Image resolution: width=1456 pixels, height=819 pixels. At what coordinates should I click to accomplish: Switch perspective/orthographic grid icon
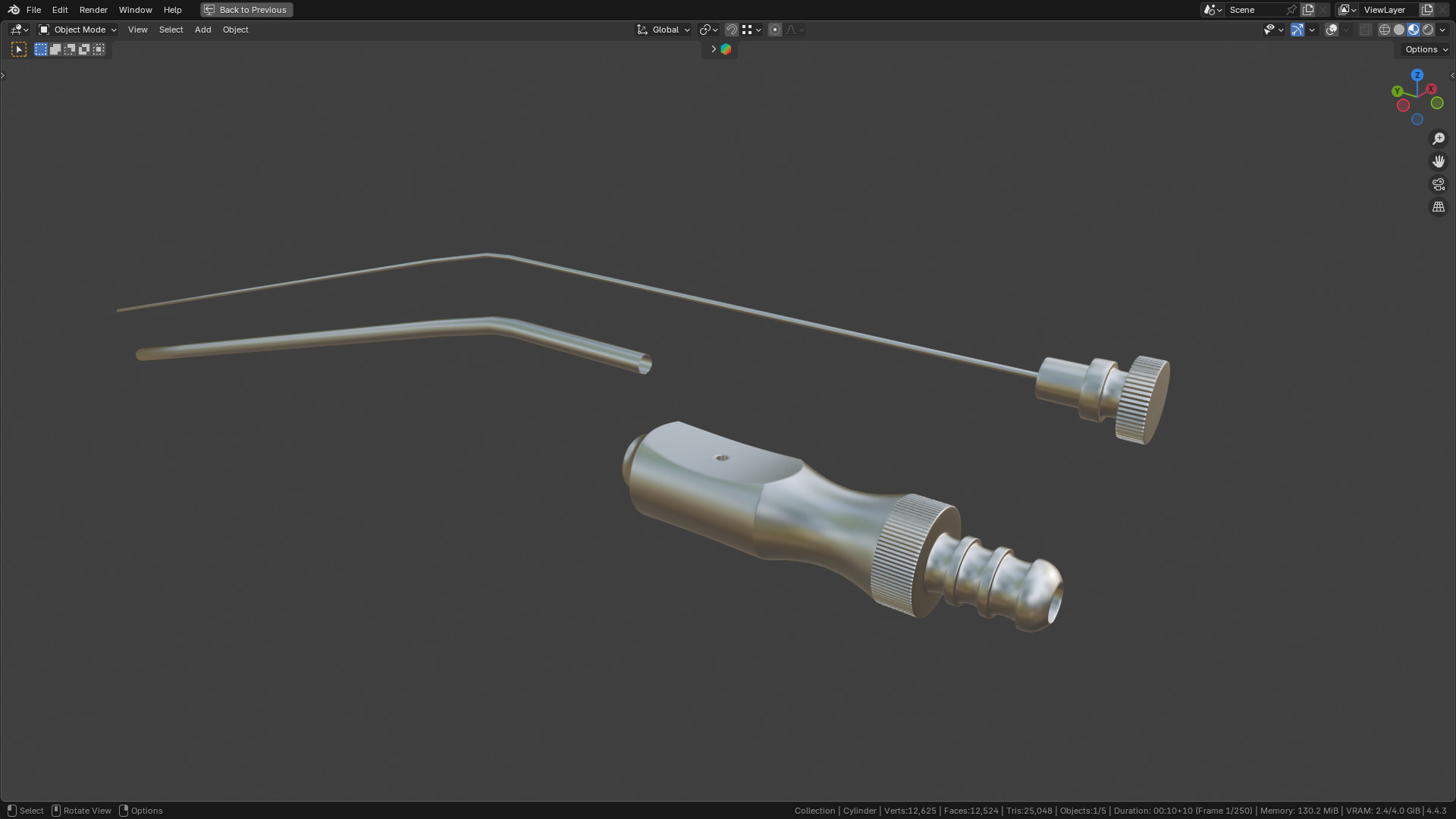pos(1439,207)
